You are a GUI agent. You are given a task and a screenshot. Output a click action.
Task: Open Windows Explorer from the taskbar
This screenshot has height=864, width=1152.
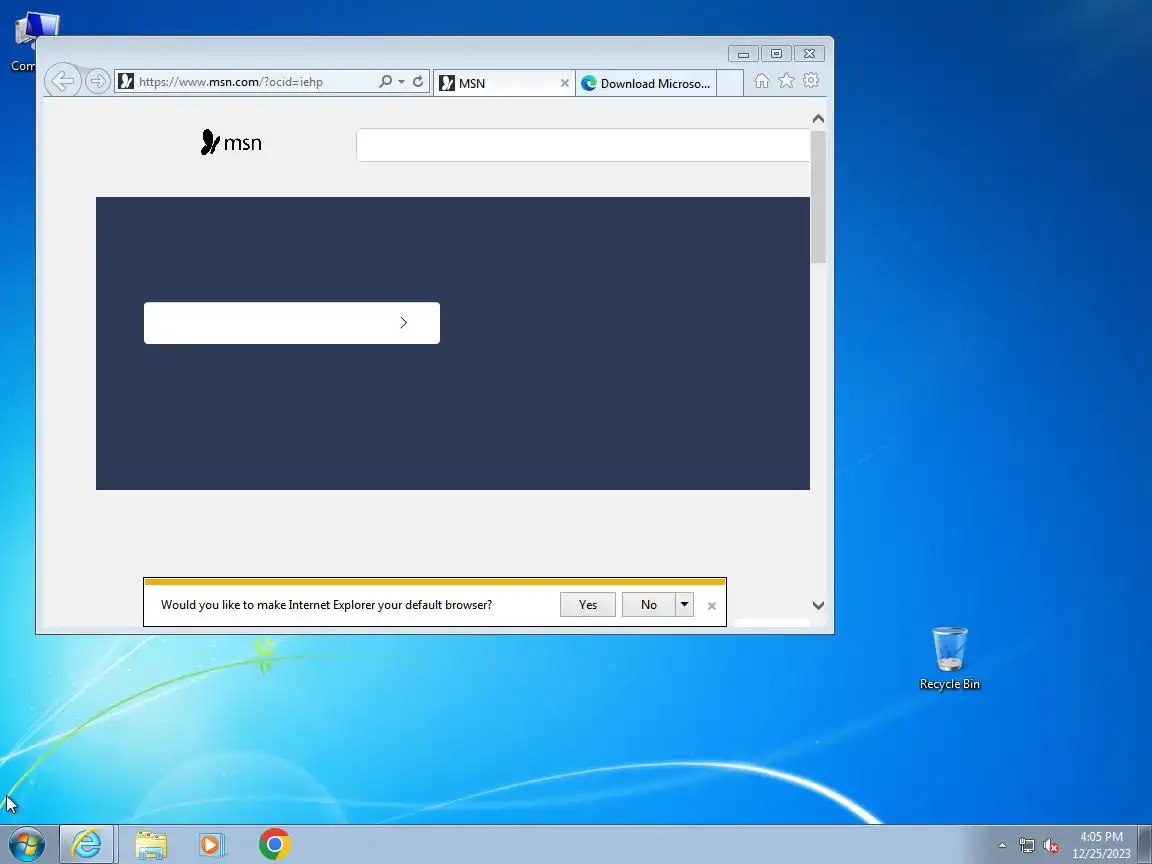tap(151, 845)
